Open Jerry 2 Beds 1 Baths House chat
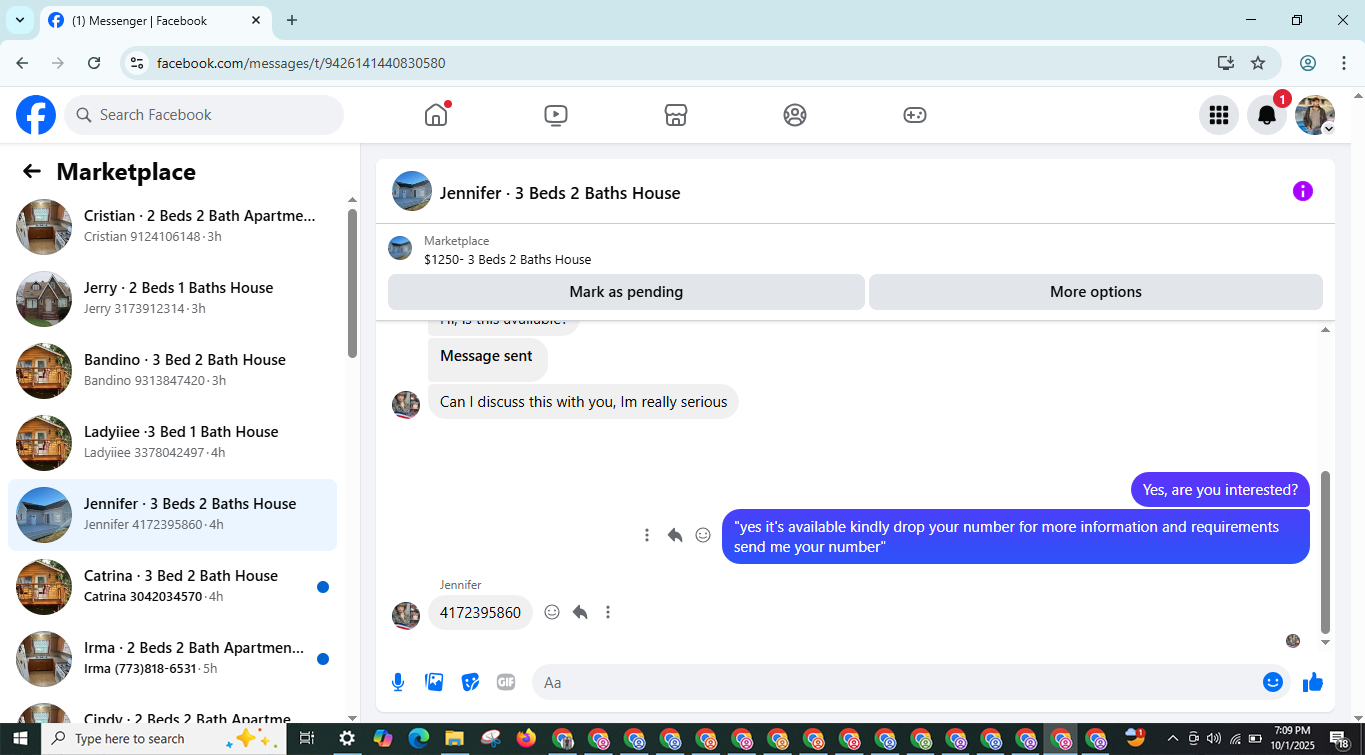Viewport: 1365px width, 755px height. pos(172,299)
